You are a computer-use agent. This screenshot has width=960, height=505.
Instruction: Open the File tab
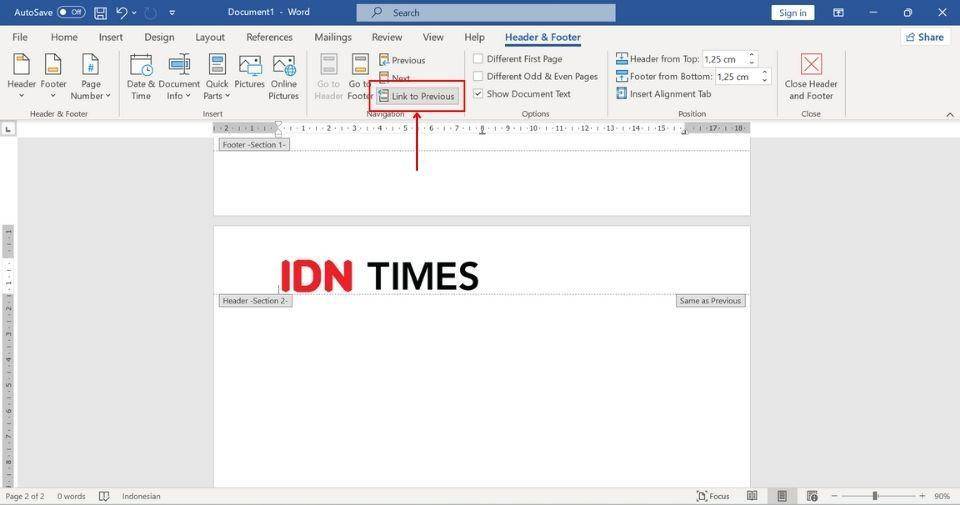pos(20,37)
